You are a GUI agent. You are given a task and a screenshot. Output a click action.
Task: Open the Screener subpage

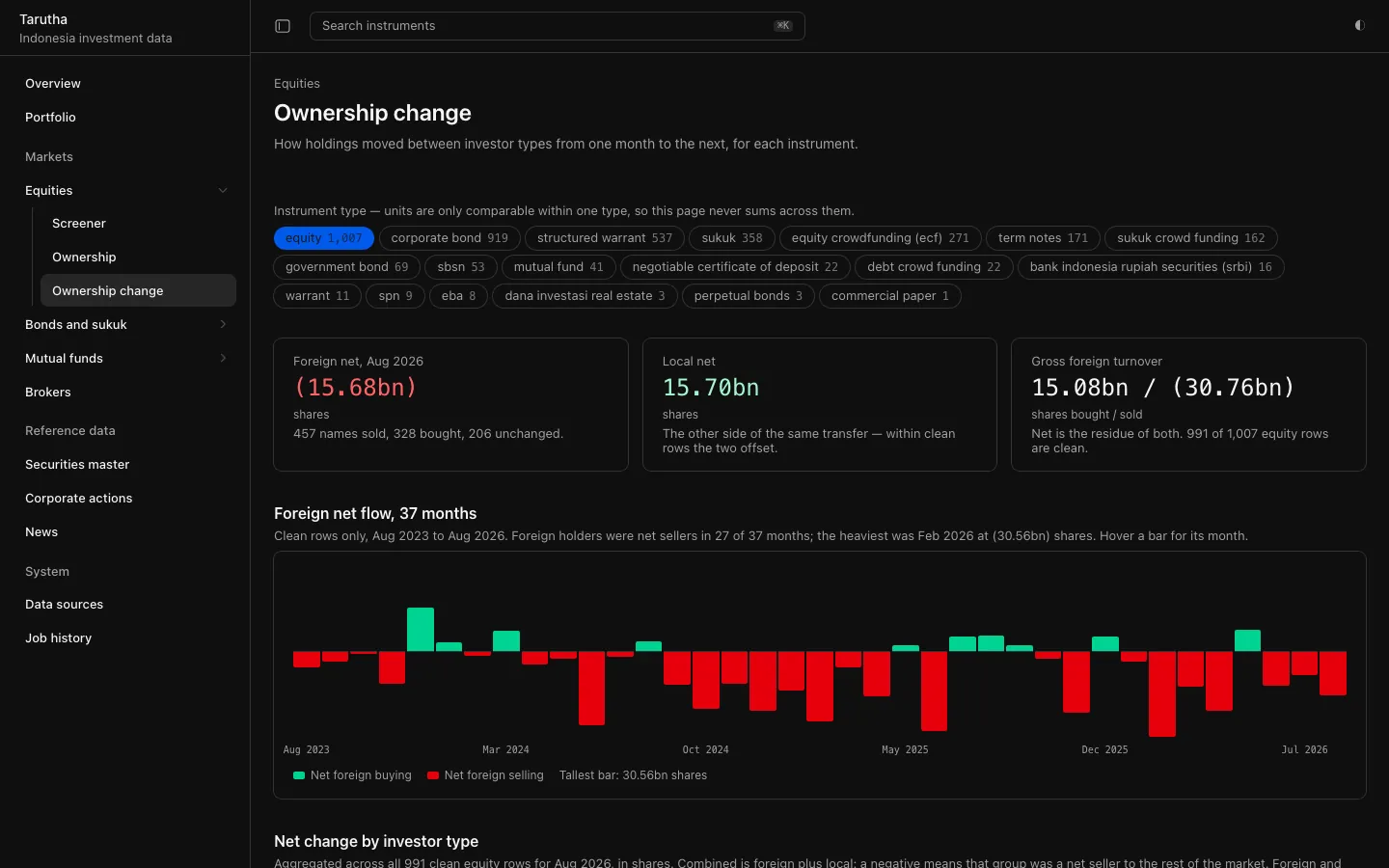pyautogui.click(x=138, y=224)
